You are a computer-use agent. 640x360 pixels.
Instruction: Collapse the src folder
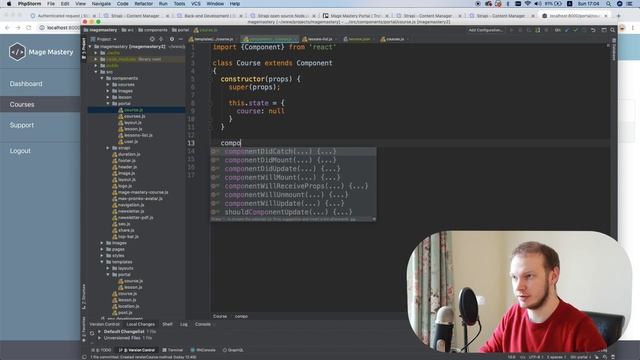tap(96, 72)
